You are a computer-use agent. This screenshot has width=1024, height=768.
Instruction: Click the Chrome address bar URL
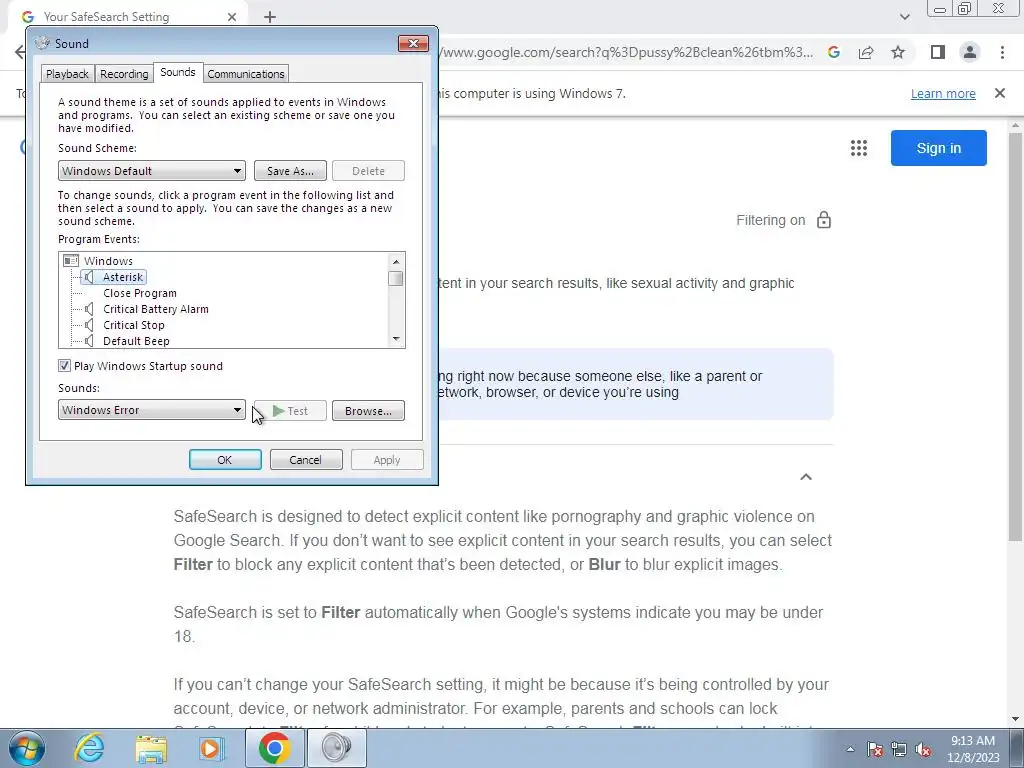[x=627, y=52]
